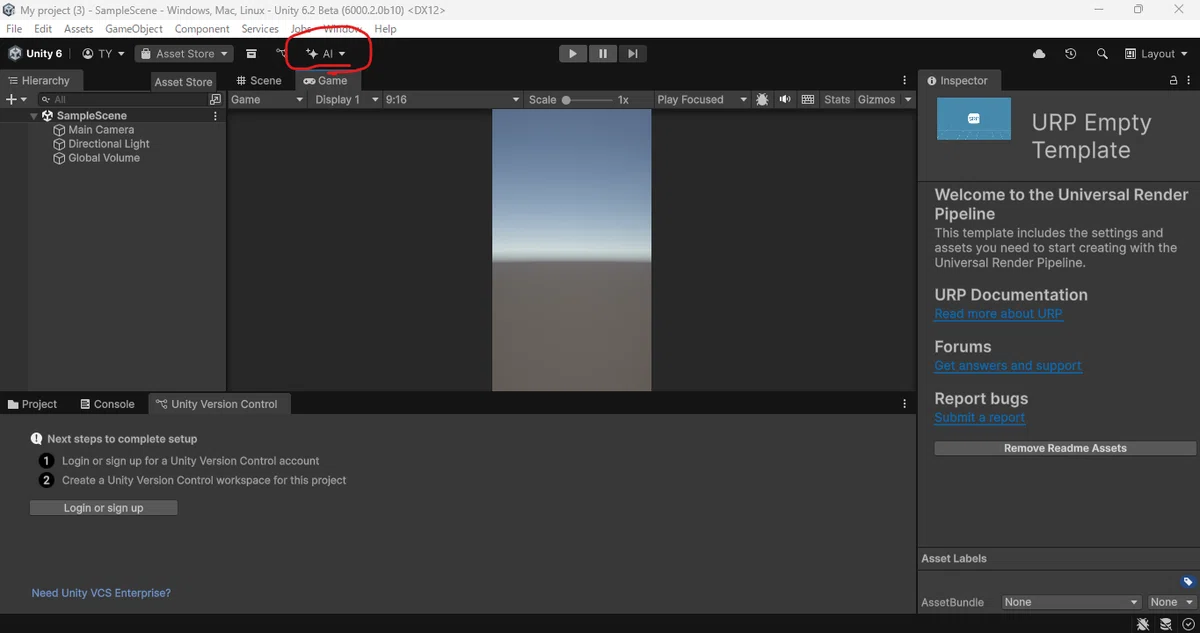The height and width of the screenshot is (633, 1200).
Task: Click the status bar checkmark activity icon
Action: (x=1188, y=624)
